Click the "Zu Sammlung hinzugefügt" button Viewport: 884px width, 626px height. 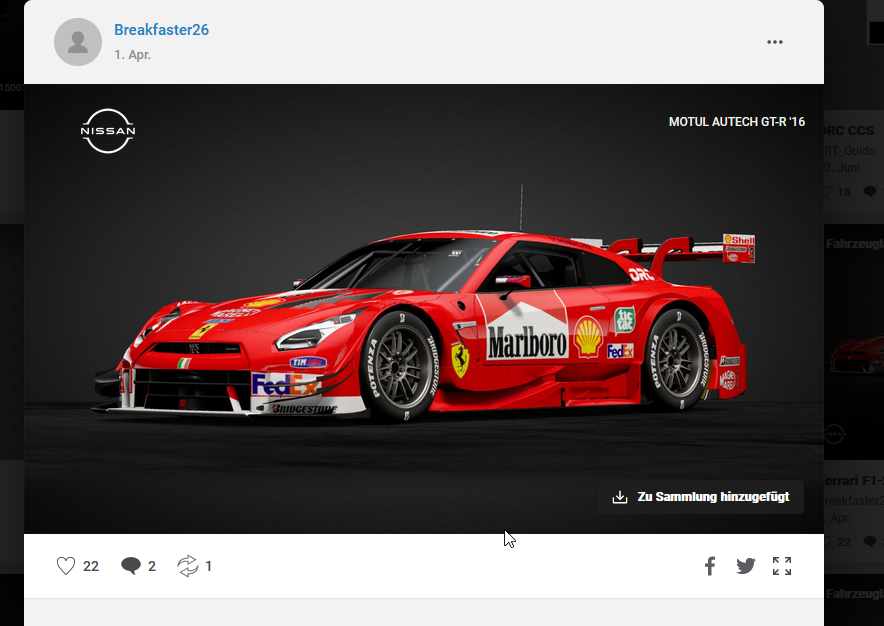click(x=712, y=497)
